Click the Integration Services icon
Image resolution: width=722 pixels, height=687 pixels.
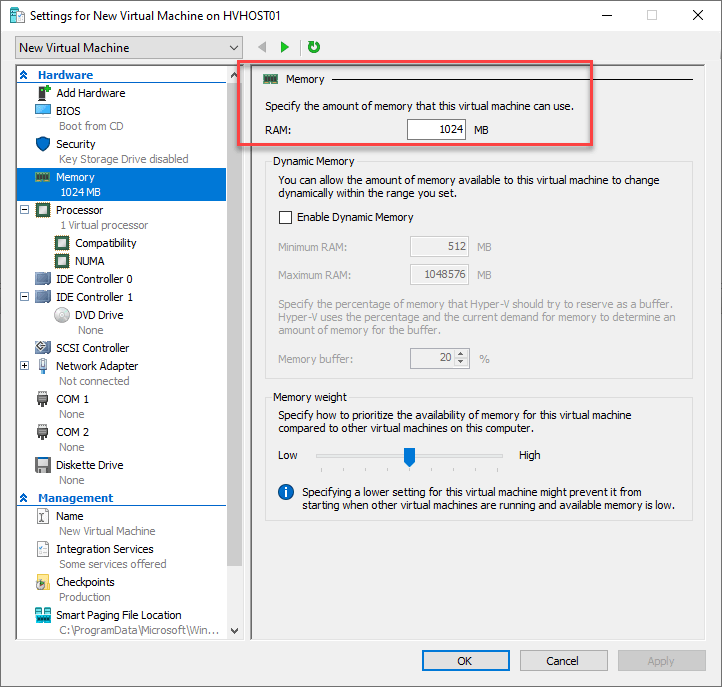[x=43, y=549]
